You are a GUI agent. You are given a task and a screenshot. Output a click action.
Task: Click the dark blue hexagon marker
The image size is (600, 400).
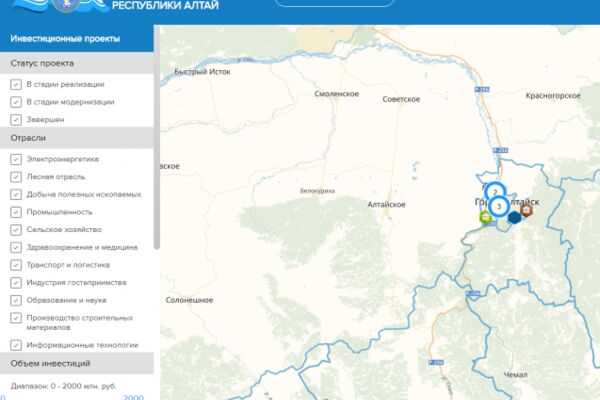(x=515, y=217)
